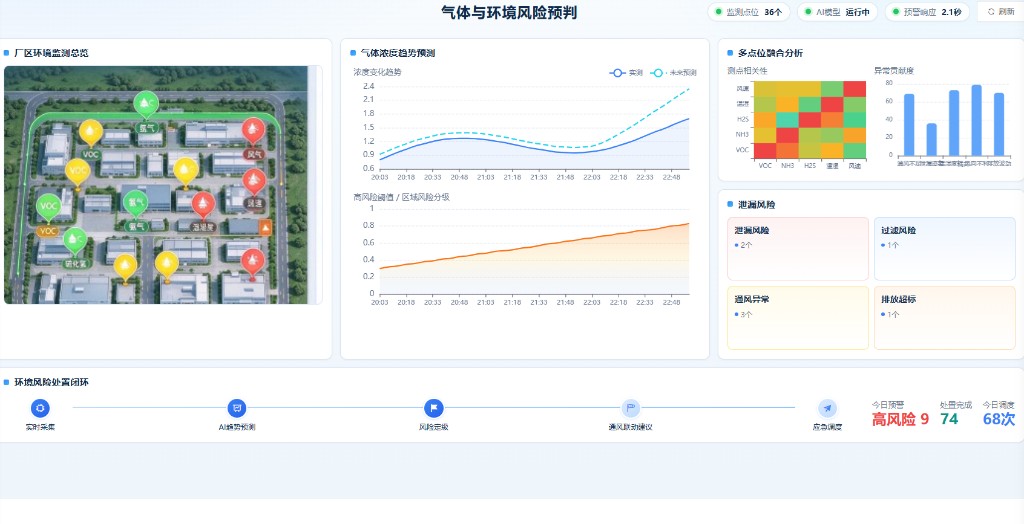Click the 气体与环境风险预判 page title
1024x524 pixels.
(x=509, y=12)
